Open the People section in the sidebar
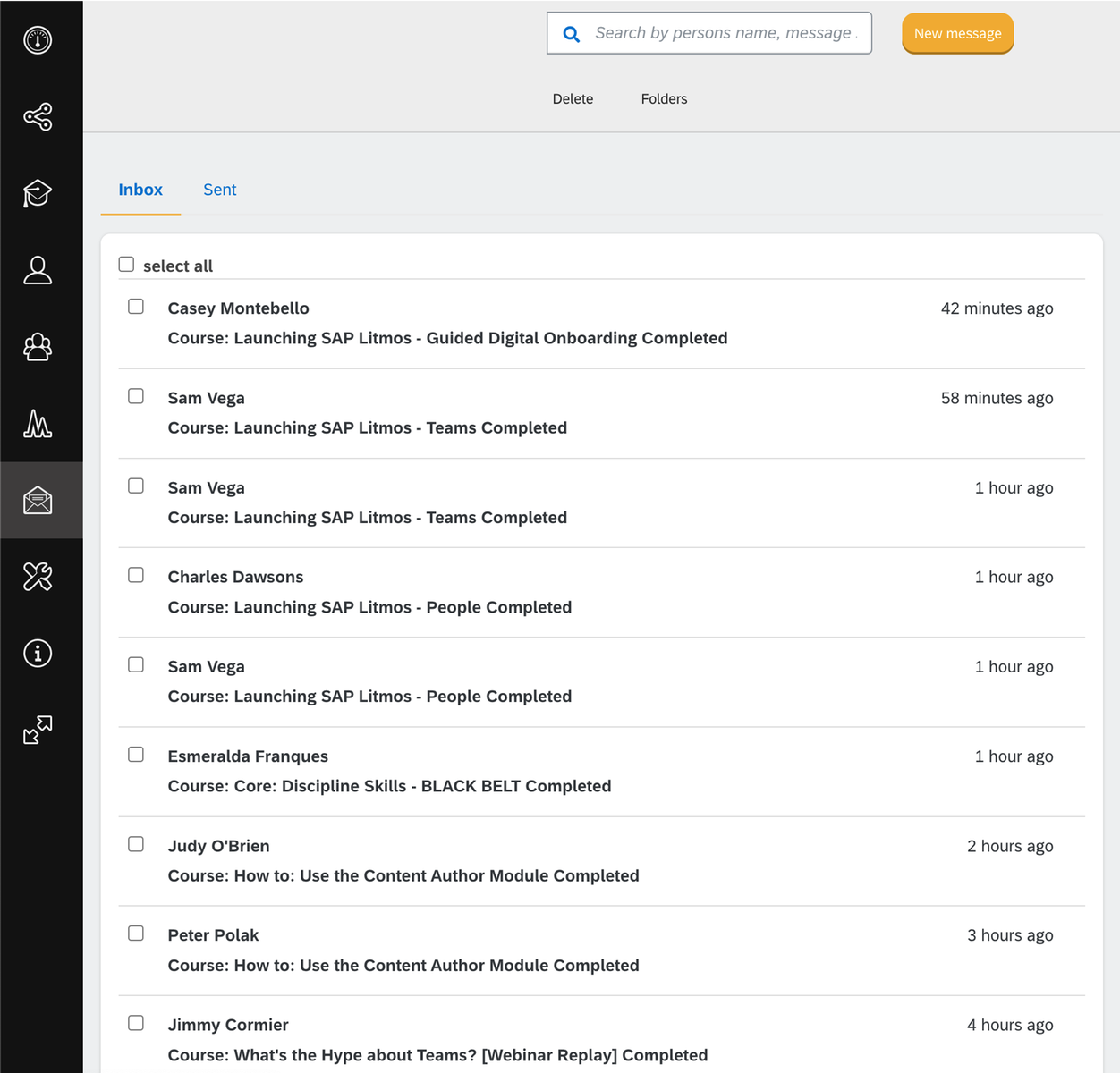Image resolution: width=1120 pixels, height=1073 pixels. [37, 270]
